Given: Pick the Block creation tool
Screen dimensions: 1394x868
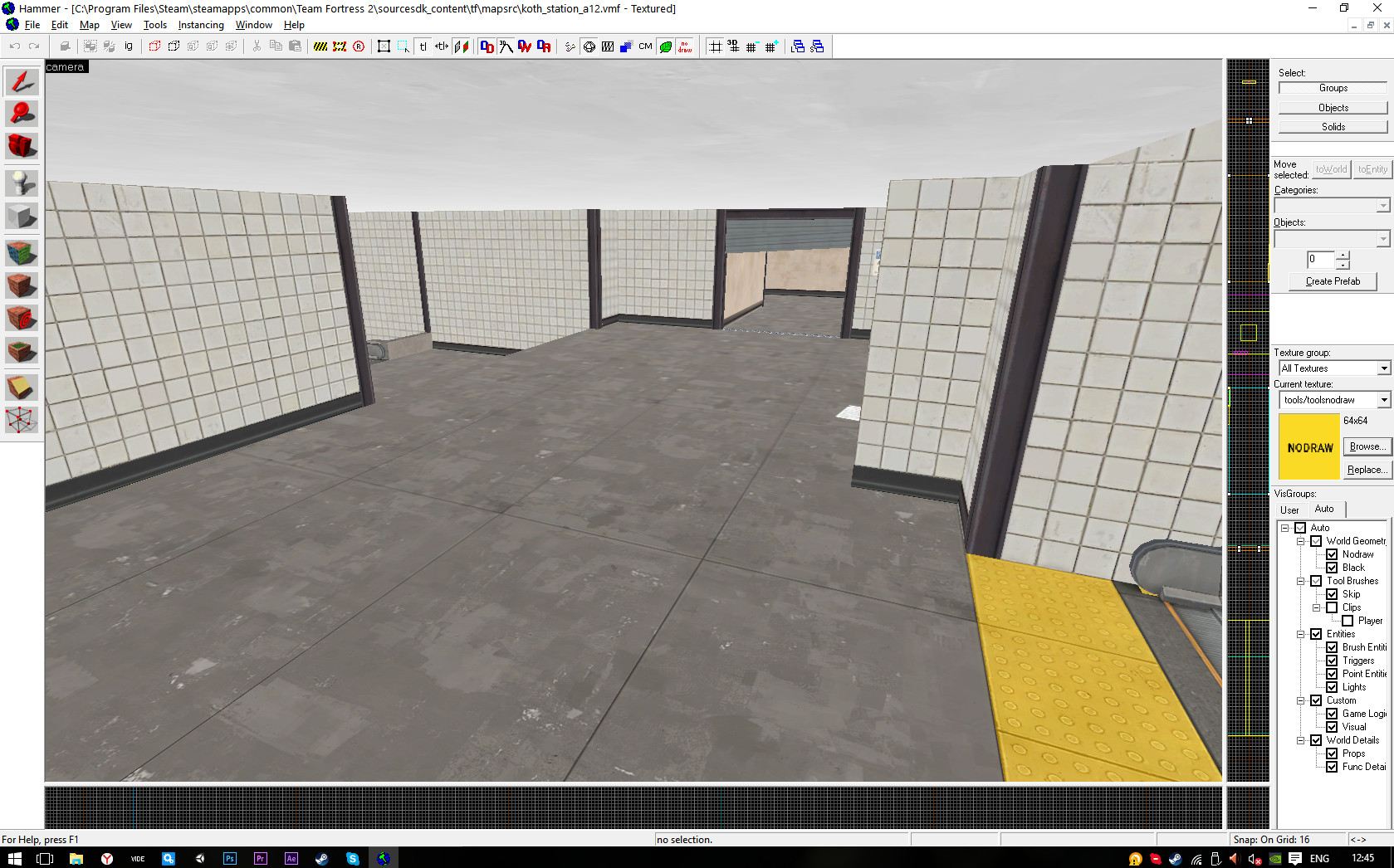Looking at the screenshot, I should click(x=22, y=216).
